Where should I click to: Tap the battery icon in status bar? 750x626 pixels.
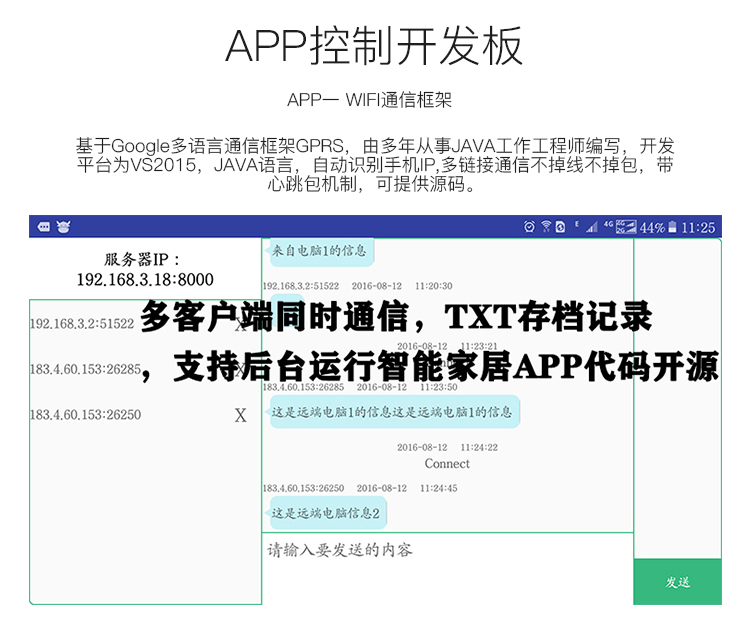673,227
